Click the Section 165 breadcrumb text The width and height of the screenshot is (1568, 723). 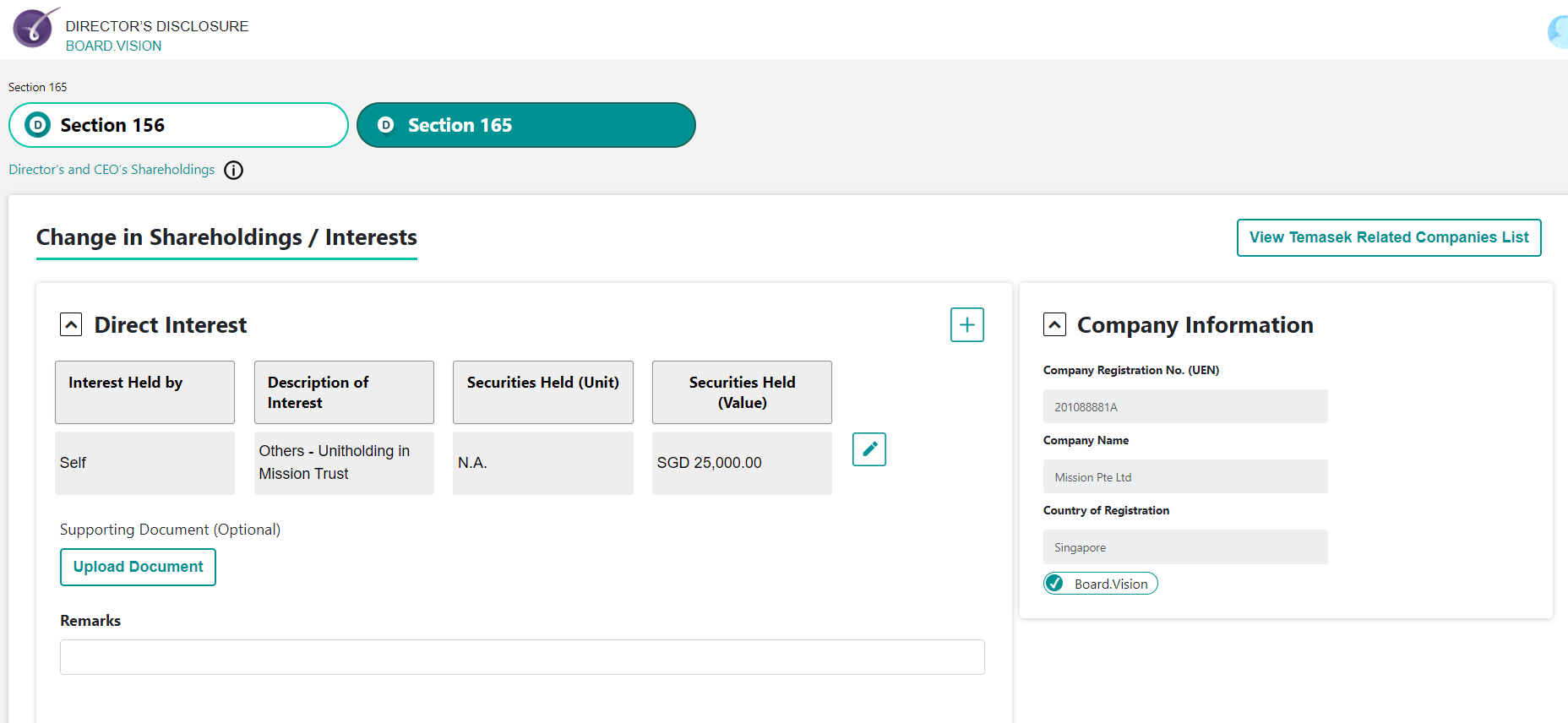click(37, 87)
